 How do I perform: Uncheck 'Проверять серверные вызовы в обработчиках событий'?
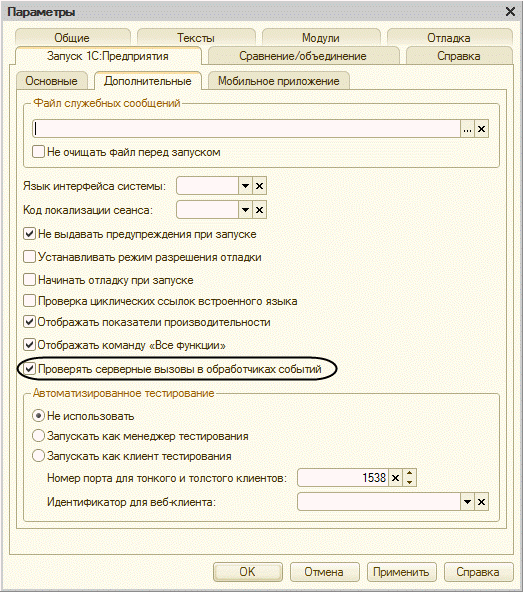click(29, 368)
